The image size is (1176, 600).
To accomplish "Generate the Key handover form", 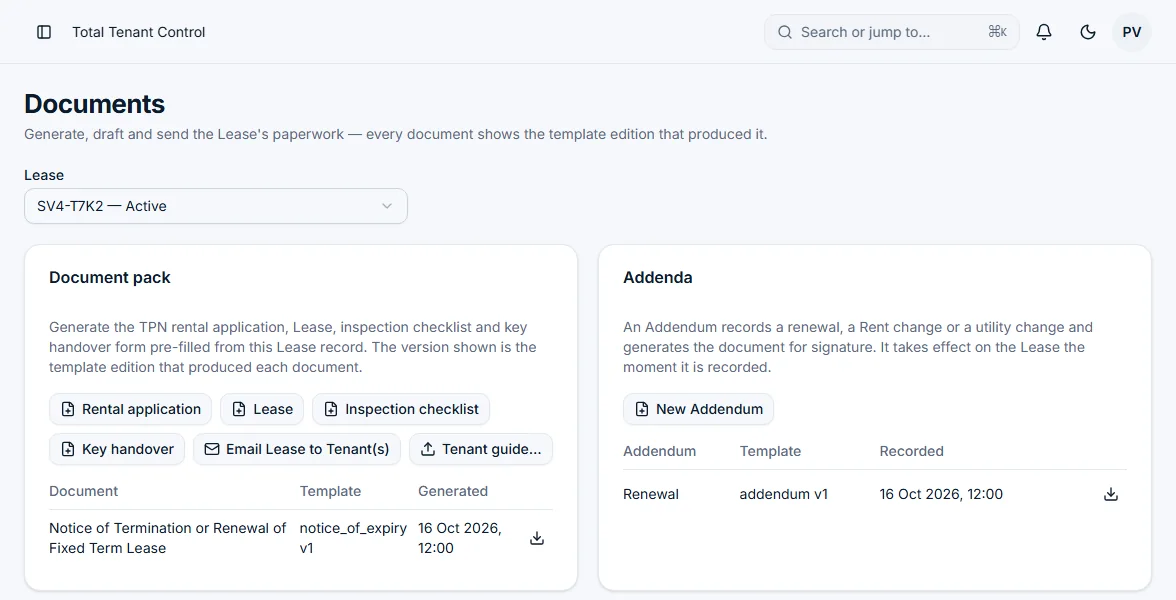I will coord(117,449).
